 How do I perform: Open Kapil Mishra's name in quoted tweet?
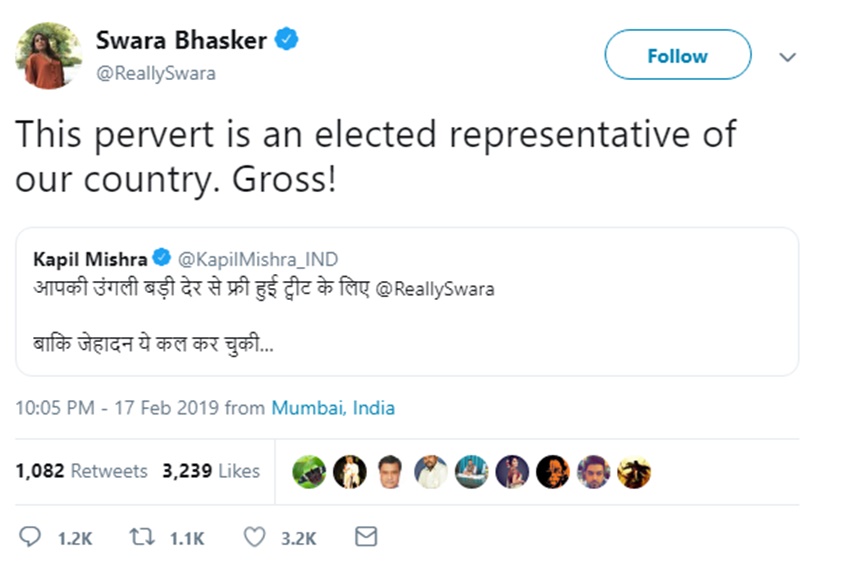coord(90,260)
